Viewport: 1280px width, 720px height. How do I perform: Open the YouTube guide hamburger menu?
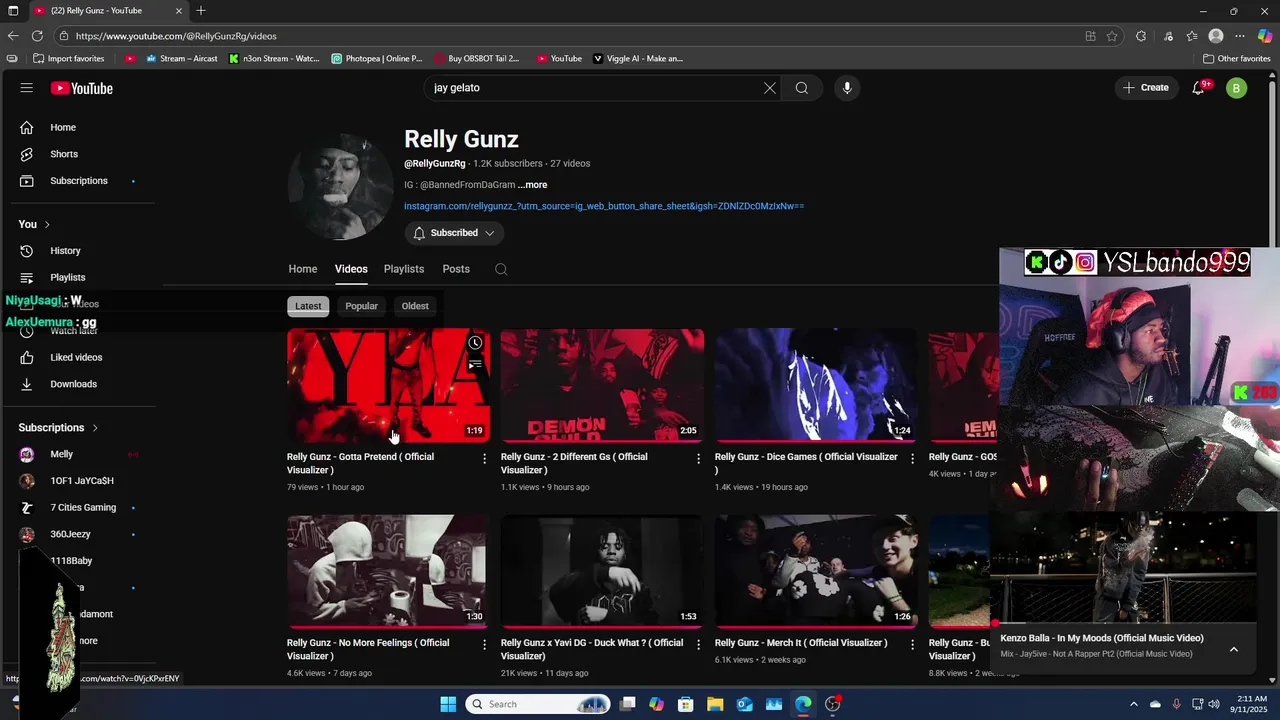[x=27, y=88]
